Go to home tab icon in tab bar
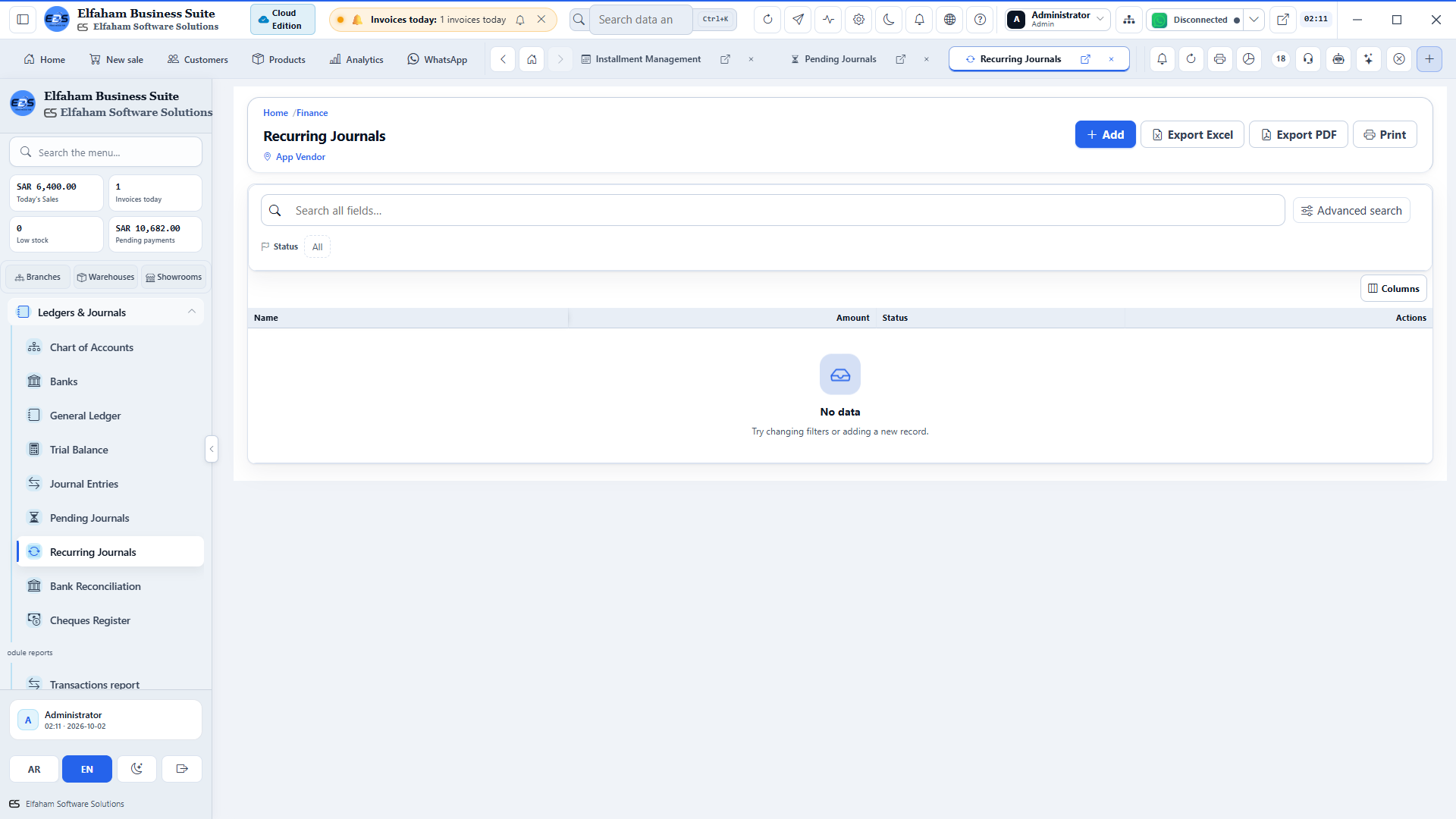Image resolution: width=1456 pixels, height=819 pixels. click(x=532, y=58)
